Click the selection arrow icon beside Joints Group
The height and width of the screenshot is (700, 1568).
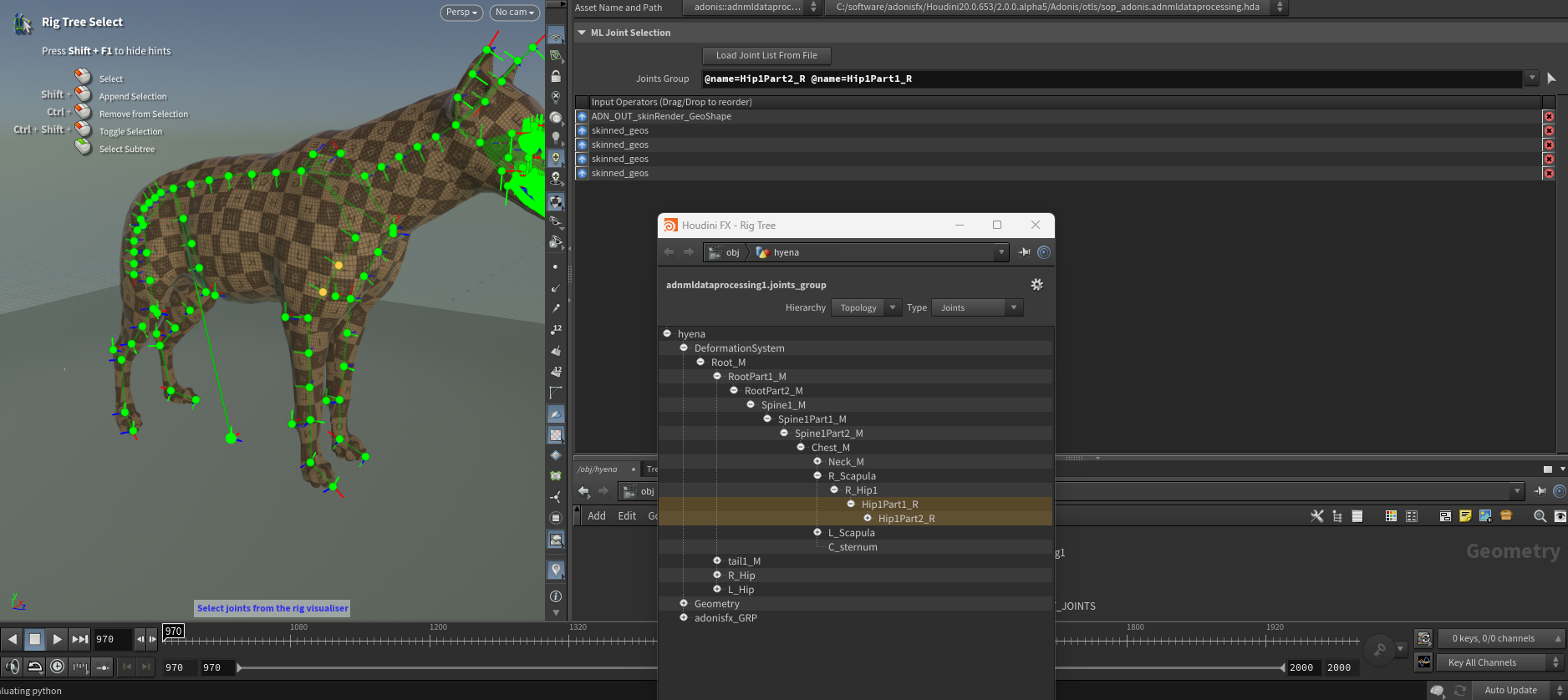pos(1552,79)
